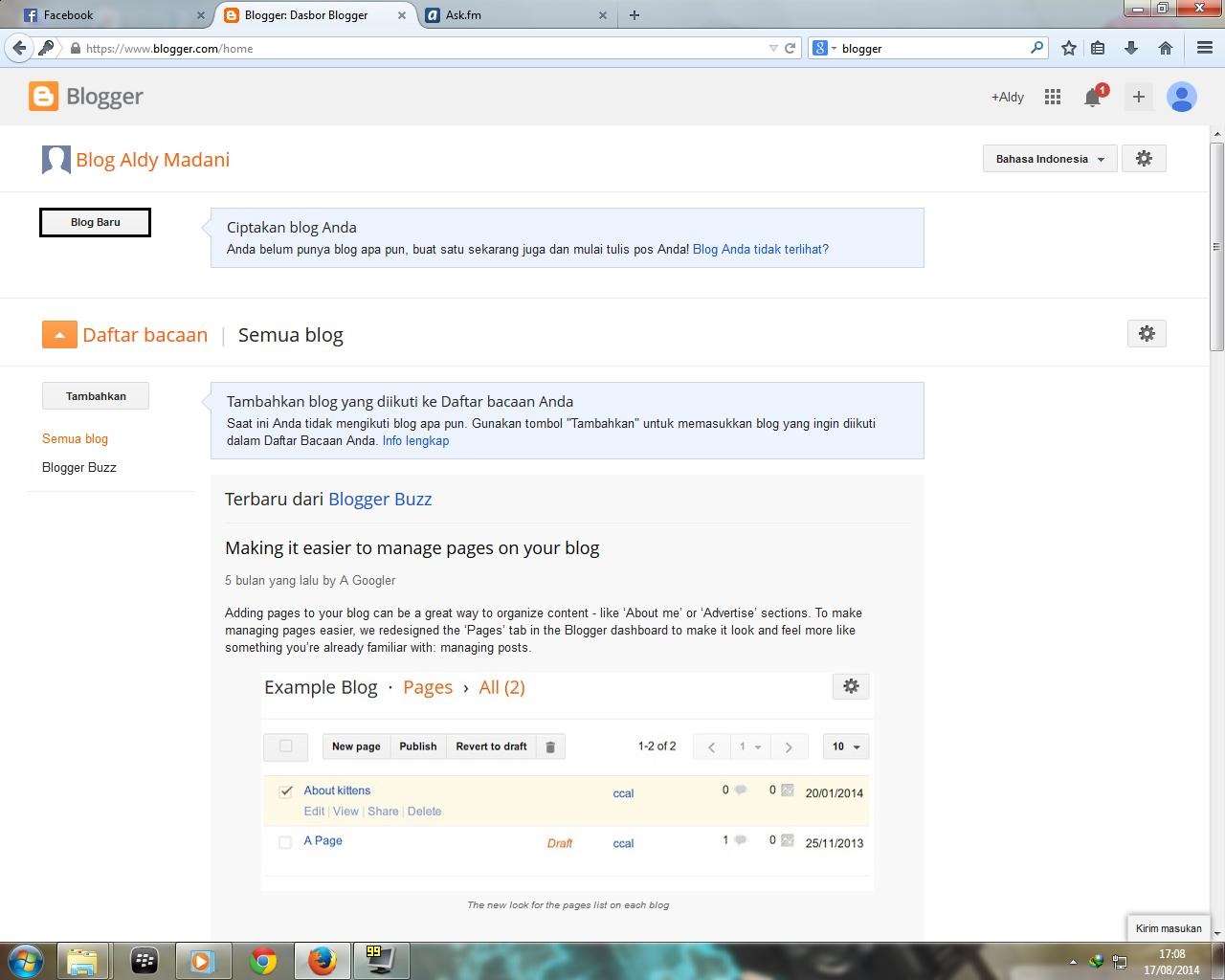Open the Google account profile avatar
Image resolution: width=1225 pixels, height=980 pixels.
click(1181, 97)
